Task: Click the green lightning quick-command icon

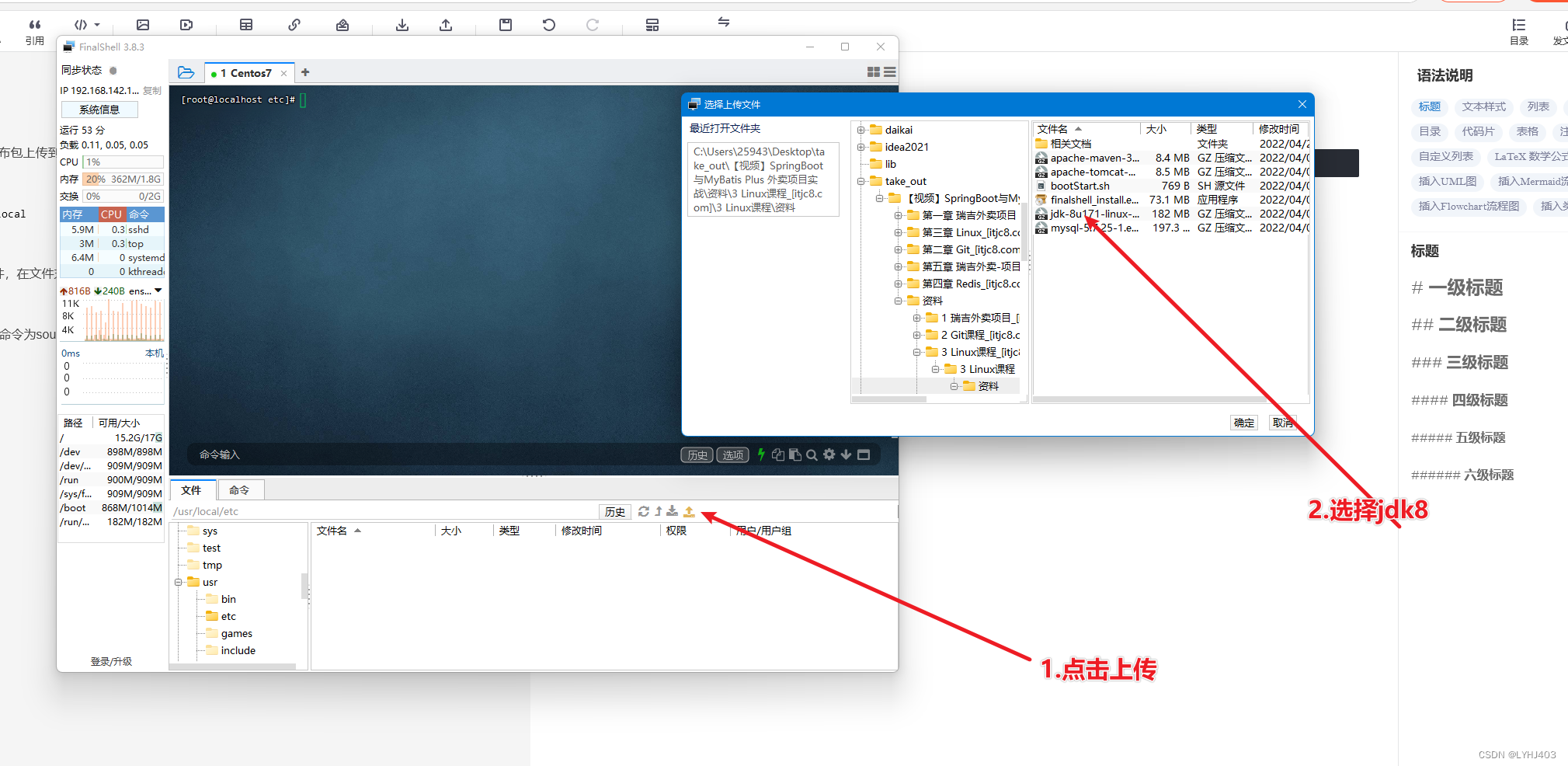Action: point(761,454)
